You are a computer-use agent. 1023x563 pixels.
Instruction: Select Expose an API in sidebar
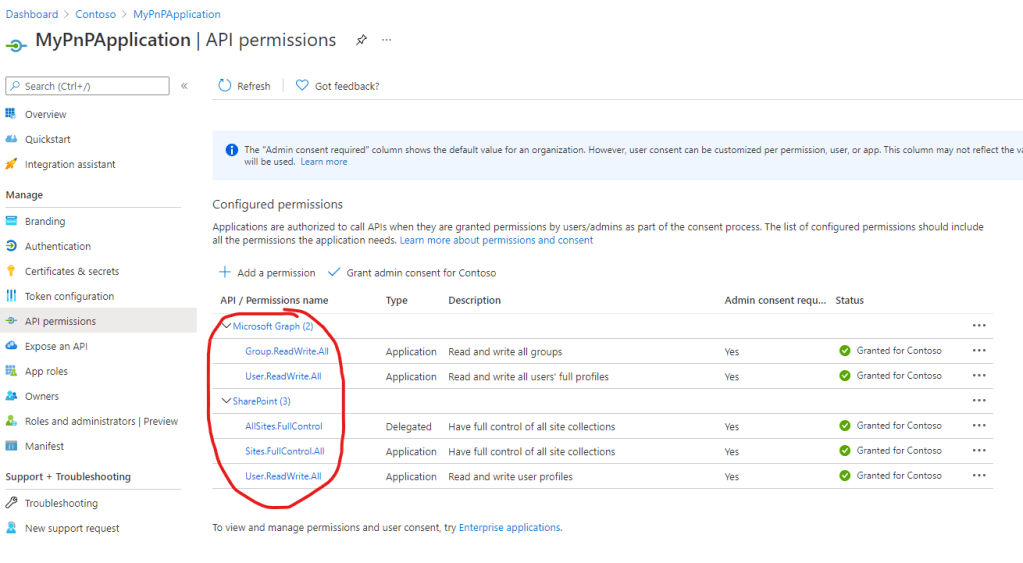tap(56, 346)
